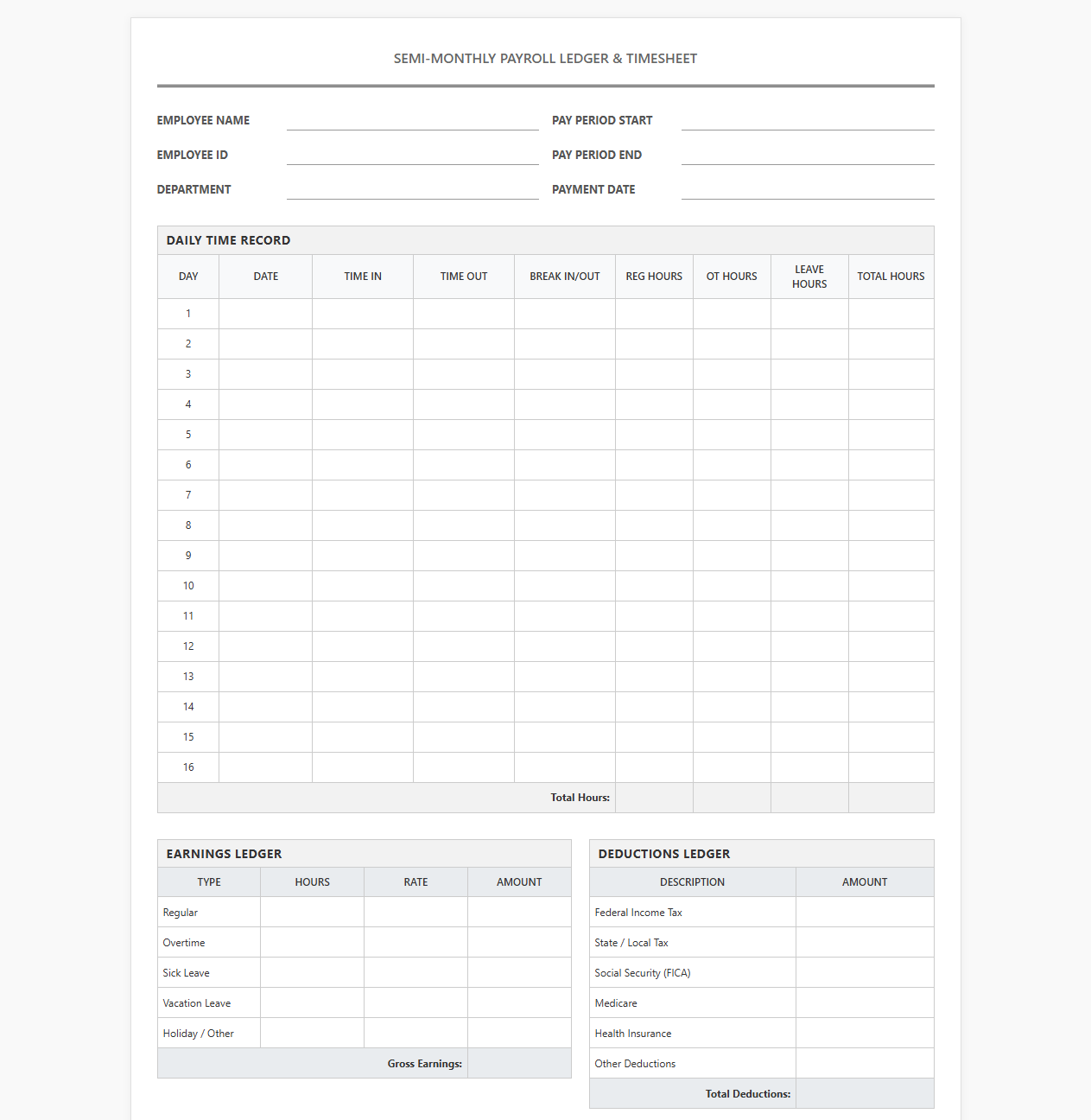The image size is (1091, 1120).
Task: Click the 'LEAVE HOURS' column header
Action: coord(809,277)
